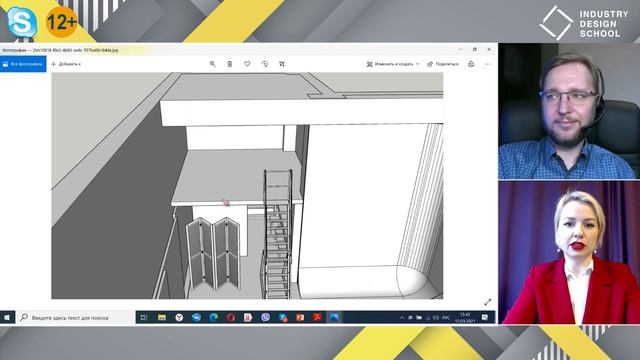Click the taskbar clock showing 15:45
Viewport: 640px width, 360px height.
[465, 318]
